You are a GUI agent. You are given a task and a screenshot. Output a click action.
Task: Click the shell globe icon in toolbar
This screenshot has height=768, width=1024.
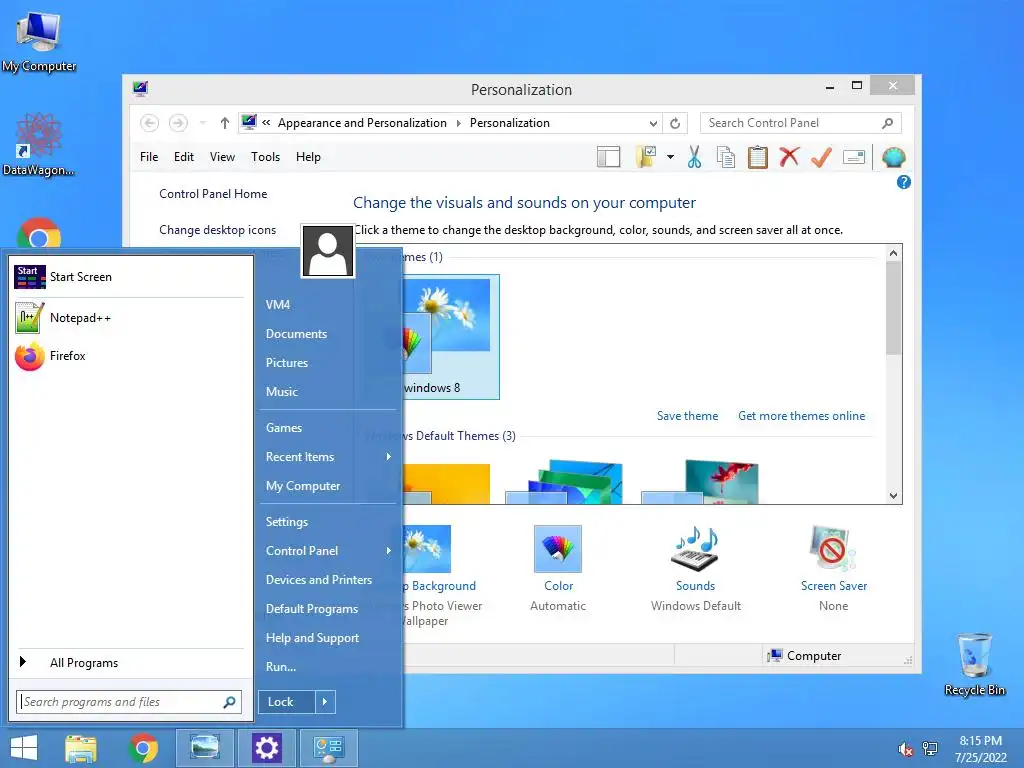893,157
